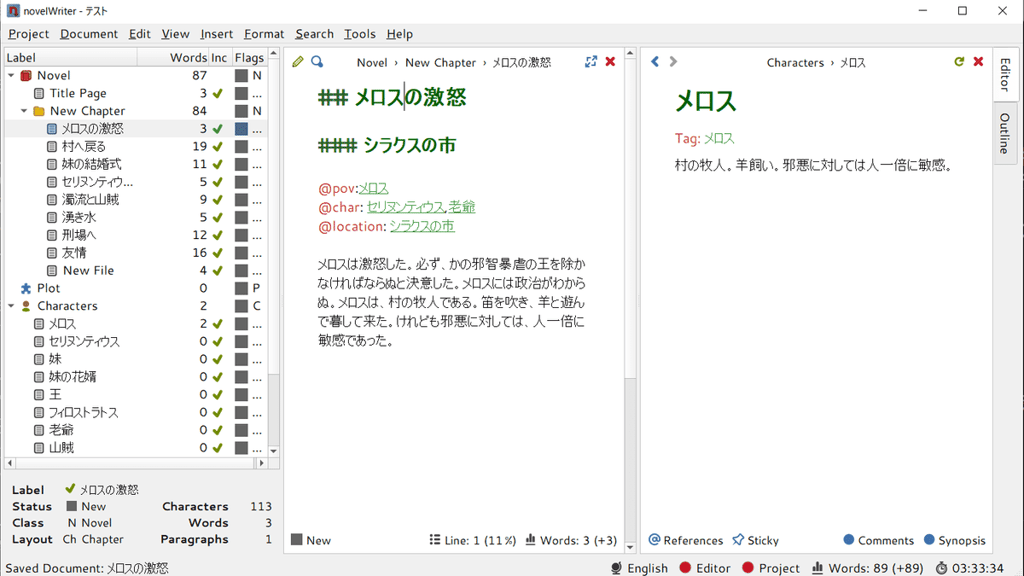Open the Format menu

click(264, 34)
